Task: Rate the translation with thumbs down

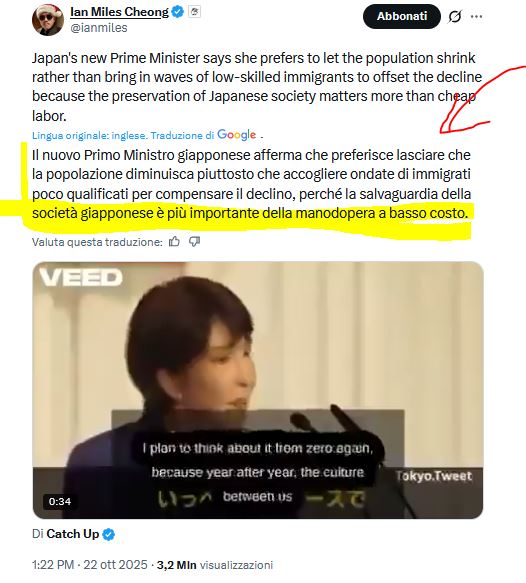Action: point(194,242)
